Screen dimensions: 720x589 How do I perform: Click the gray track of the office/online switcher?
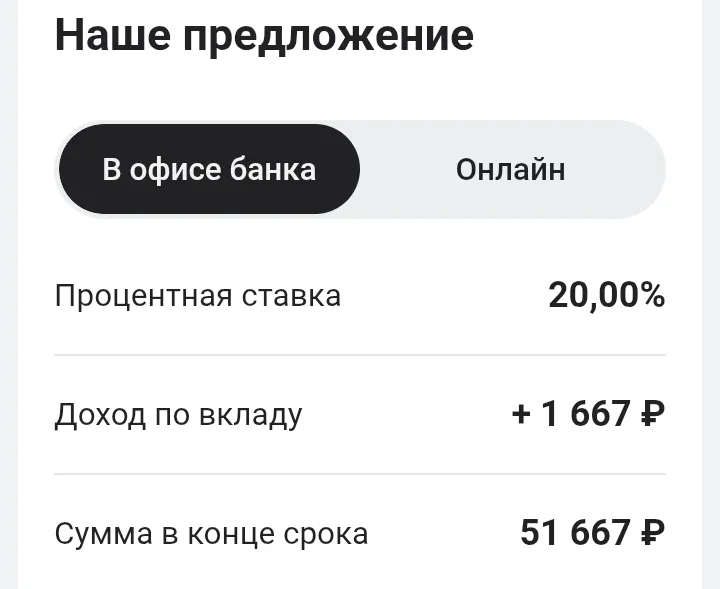tap(512, 169)
